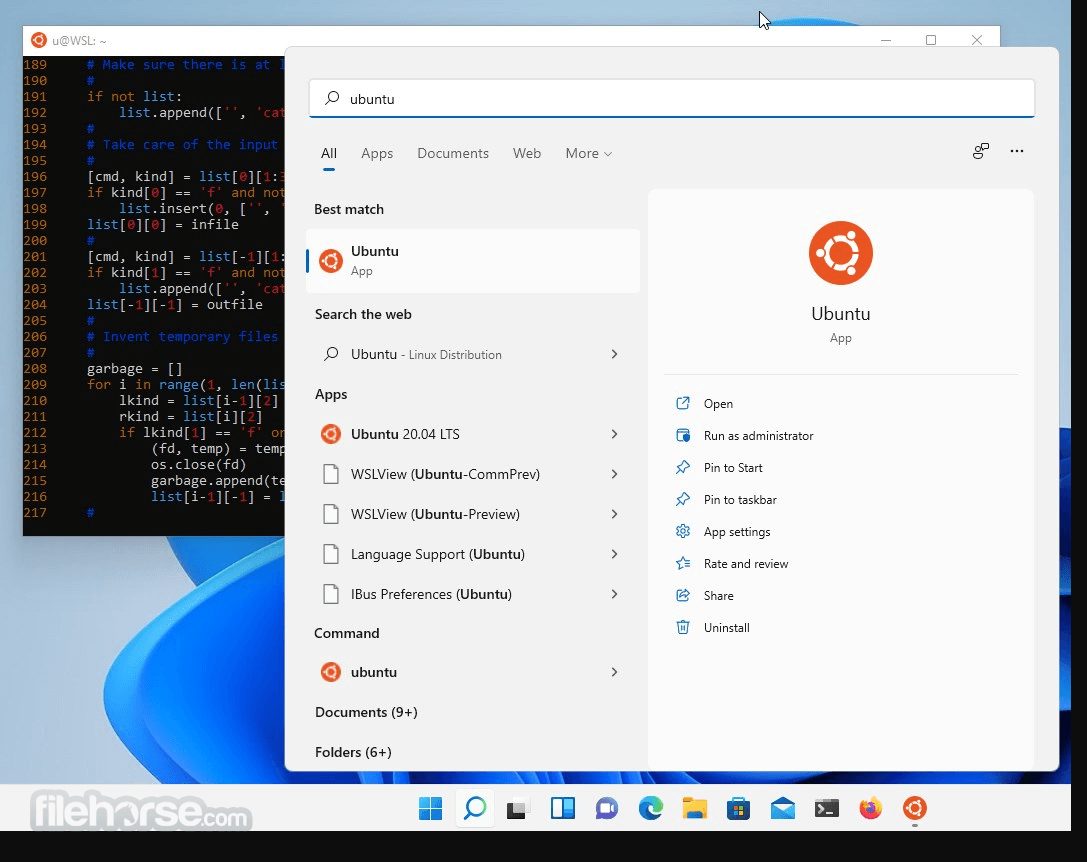The height and width of the screenshot is (862, 1087).
Task: Open the three-dot more options menu
Action: pyautogui.click(x=1016, y=151)
